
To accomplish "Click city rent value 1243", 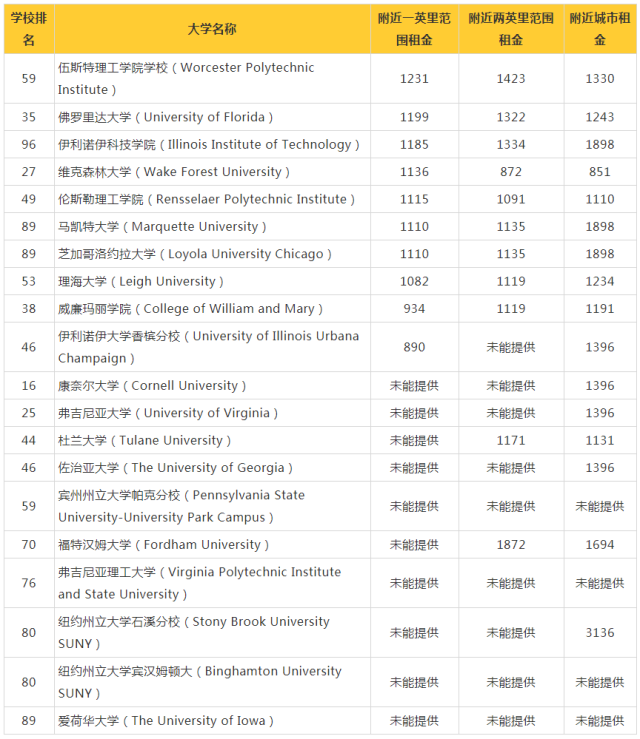I will (600, 117).
